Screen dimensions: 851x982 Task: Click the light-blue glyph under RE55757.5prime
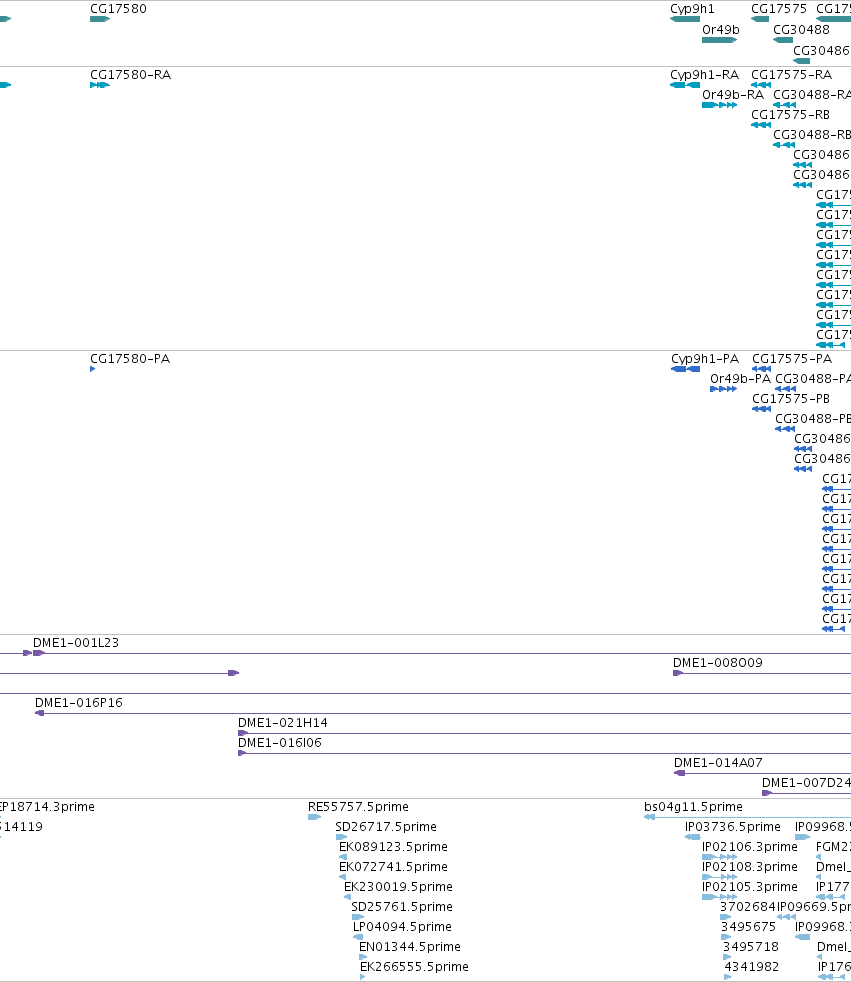(x=314, y=817)
